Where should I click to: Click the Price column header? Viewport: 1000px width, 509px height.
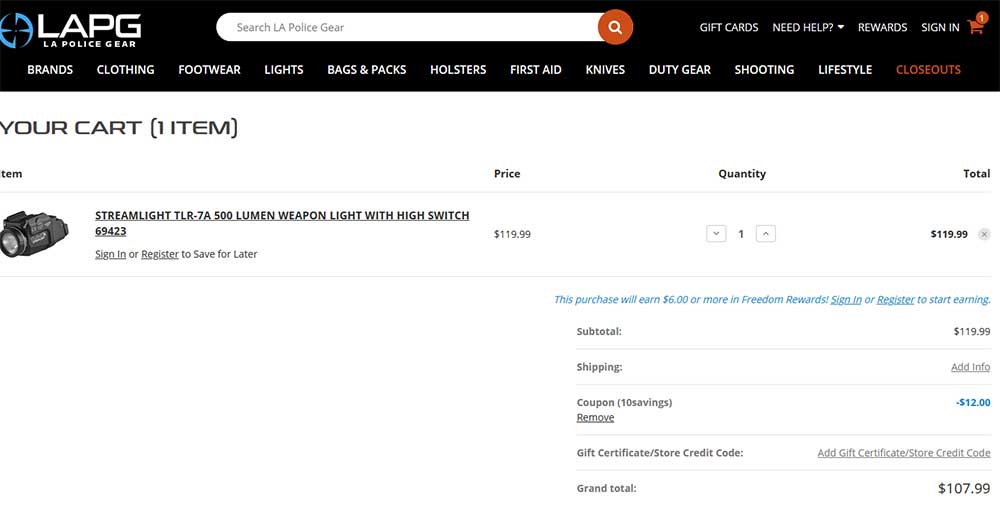click(507, 173)
